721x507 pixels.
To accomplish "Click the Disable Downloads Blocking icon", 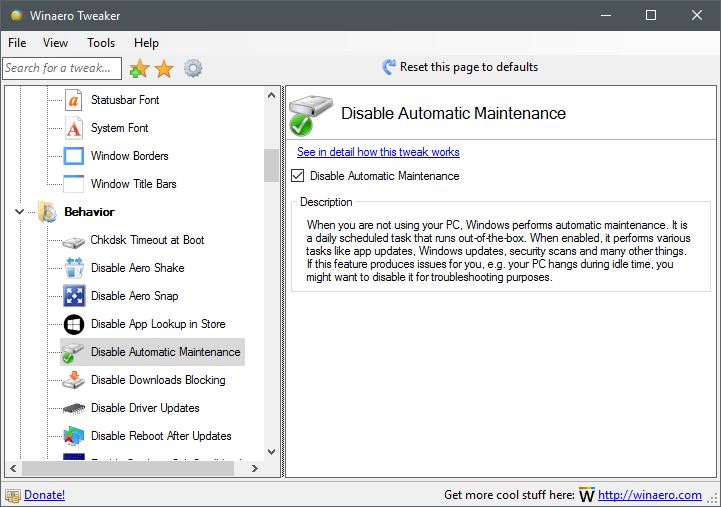I will 74,380.
